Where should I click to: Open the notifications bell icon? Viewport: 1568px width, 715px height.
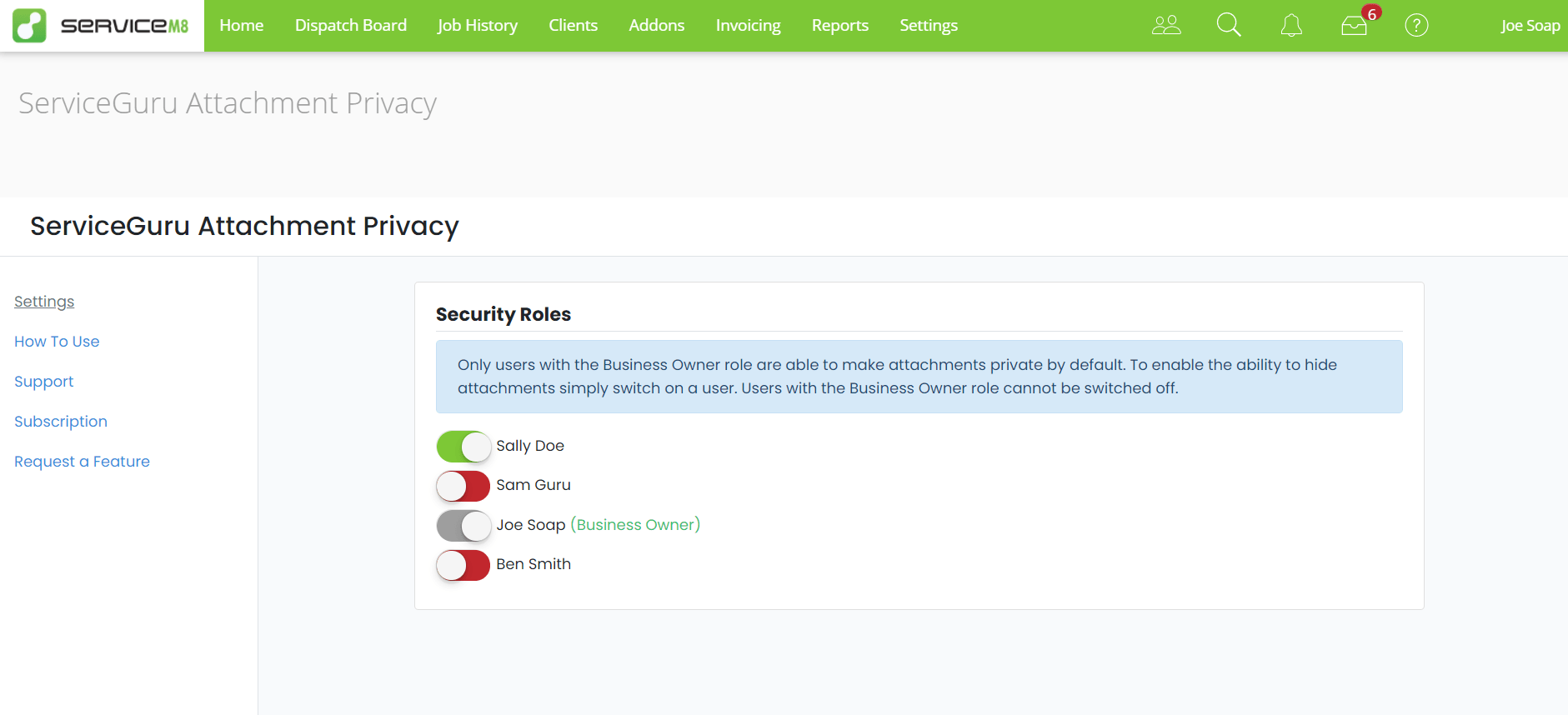pos(1291,25)
